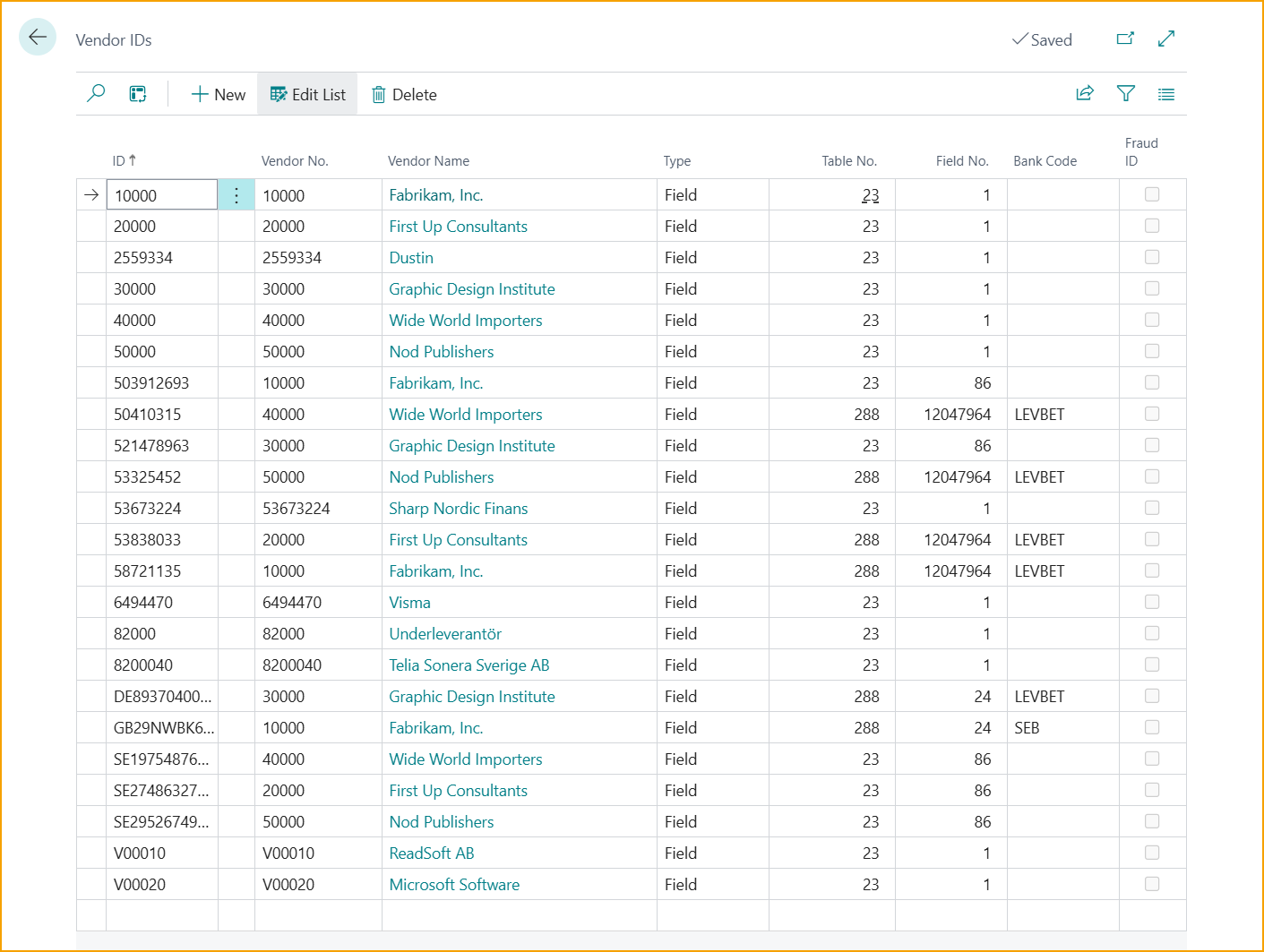
Task: Open the page in a new window icon
Action: click(1125, 39)
